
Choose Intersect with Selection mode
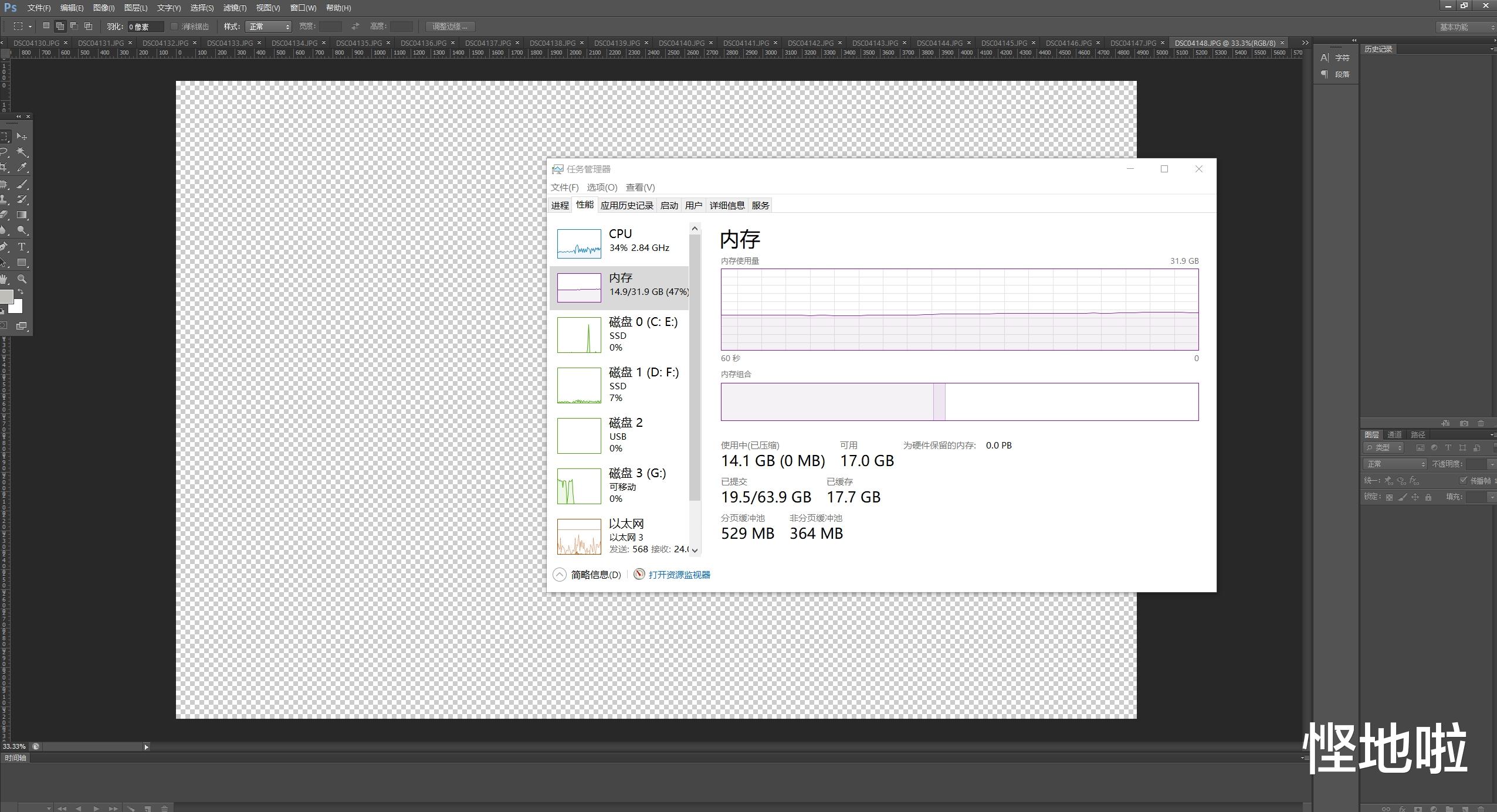coord(88,26)
